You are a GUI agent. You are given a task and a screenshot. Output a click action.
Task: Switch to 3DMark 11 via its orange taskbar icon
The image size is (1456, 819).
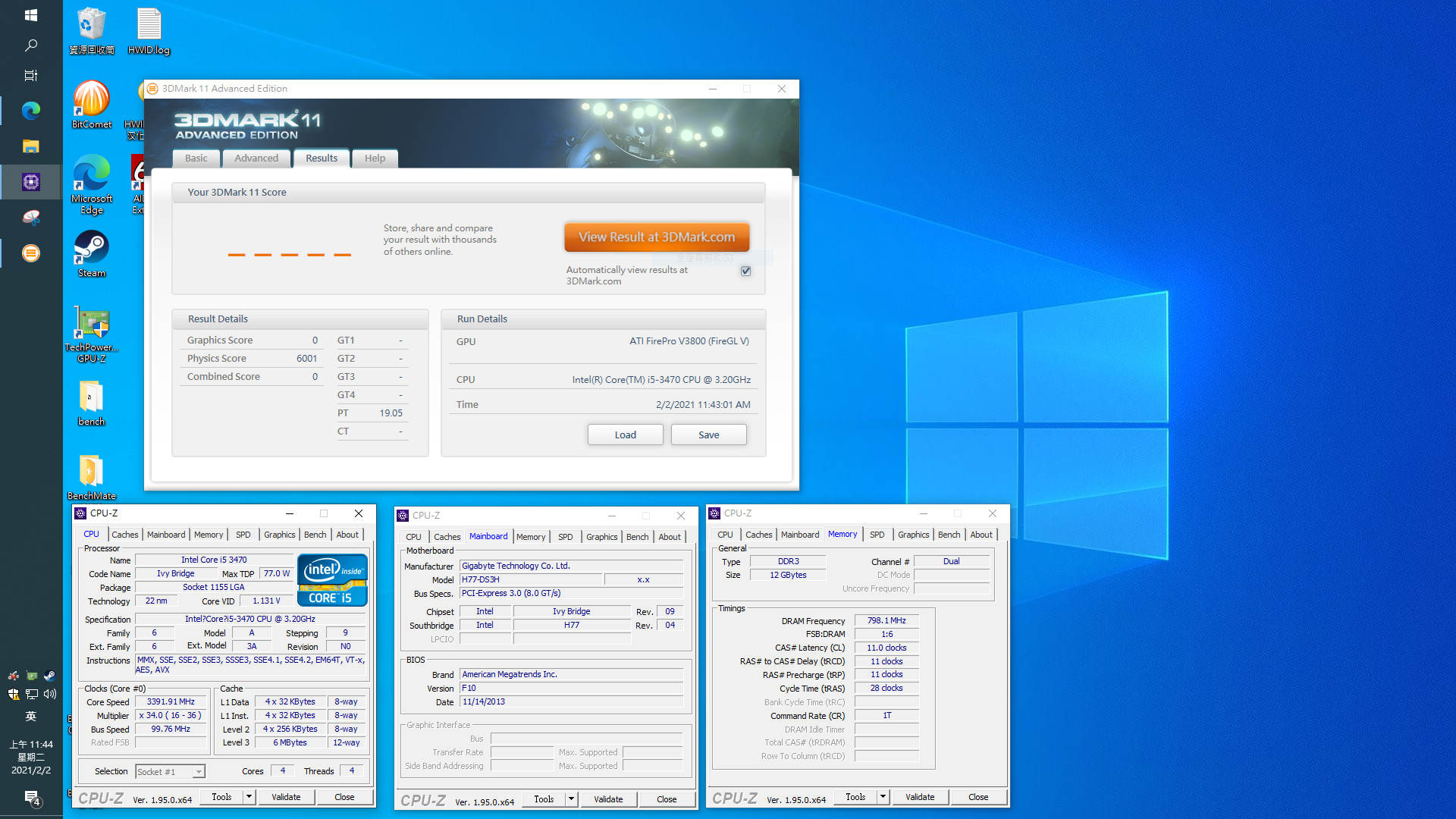click(31, 253)
